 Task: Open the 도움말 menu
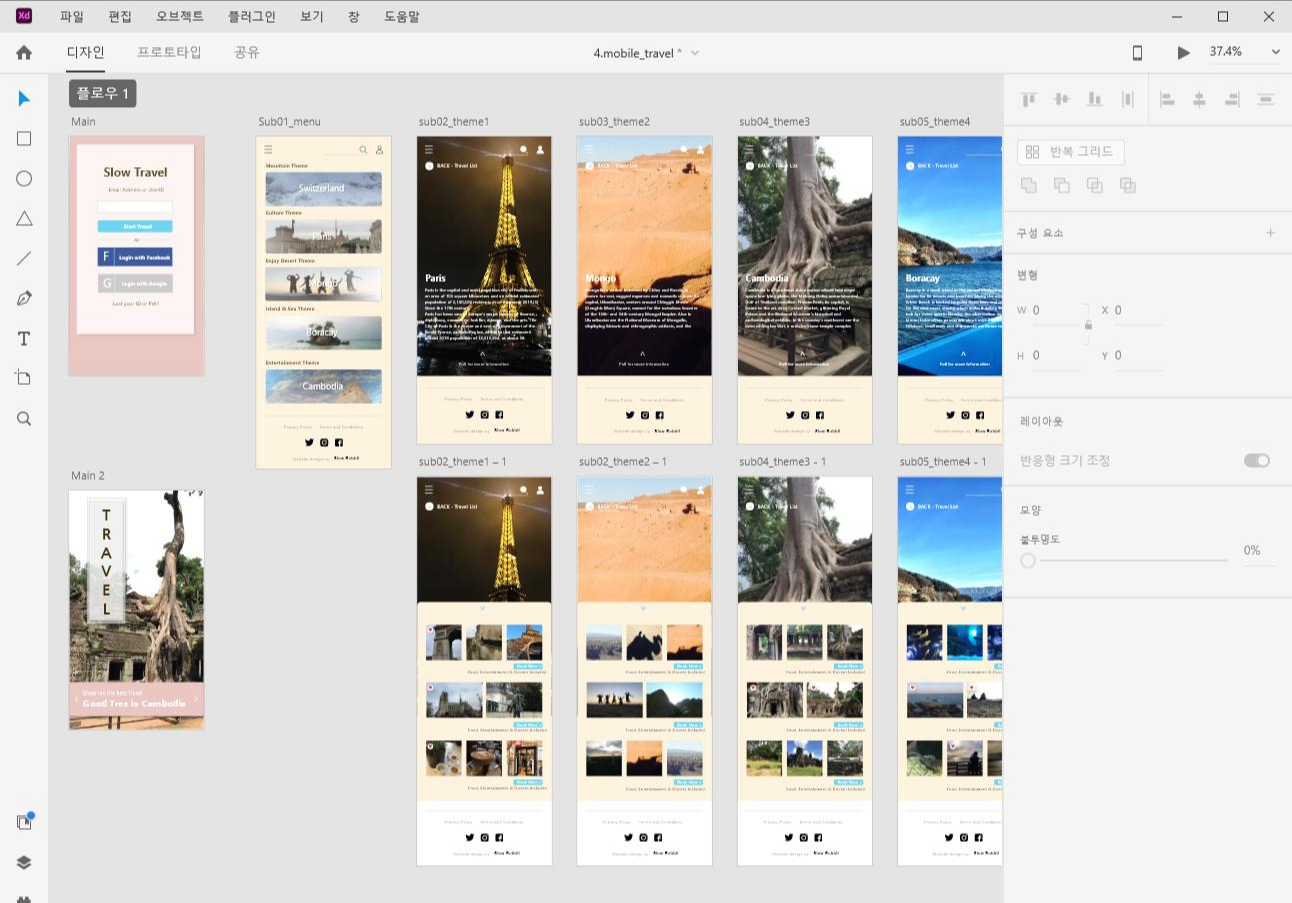pos(402,16)
